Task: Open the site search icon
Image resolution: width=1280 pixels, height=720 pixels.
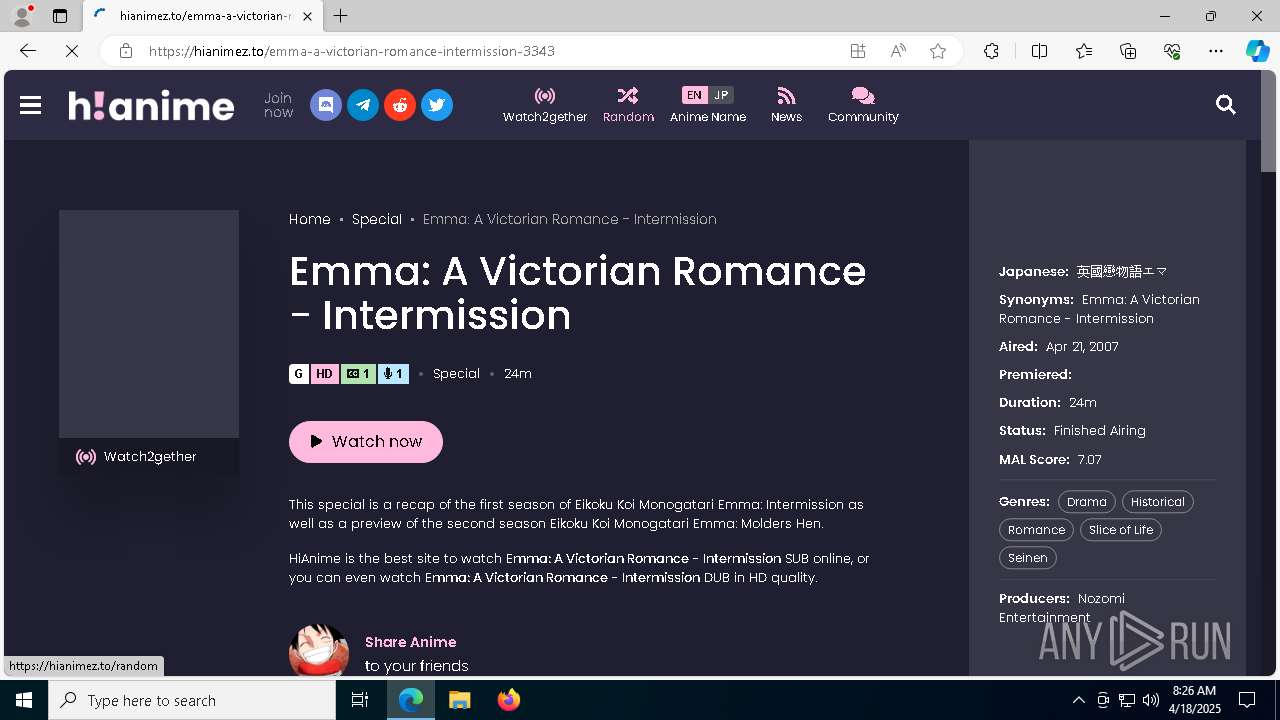Action: coord(1226,105)
